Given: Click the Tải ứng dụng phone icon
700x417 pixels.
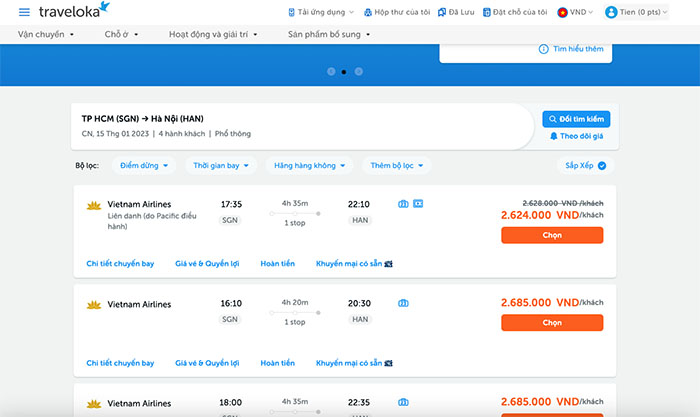Looking at the screenshot, I should point(292,13).
